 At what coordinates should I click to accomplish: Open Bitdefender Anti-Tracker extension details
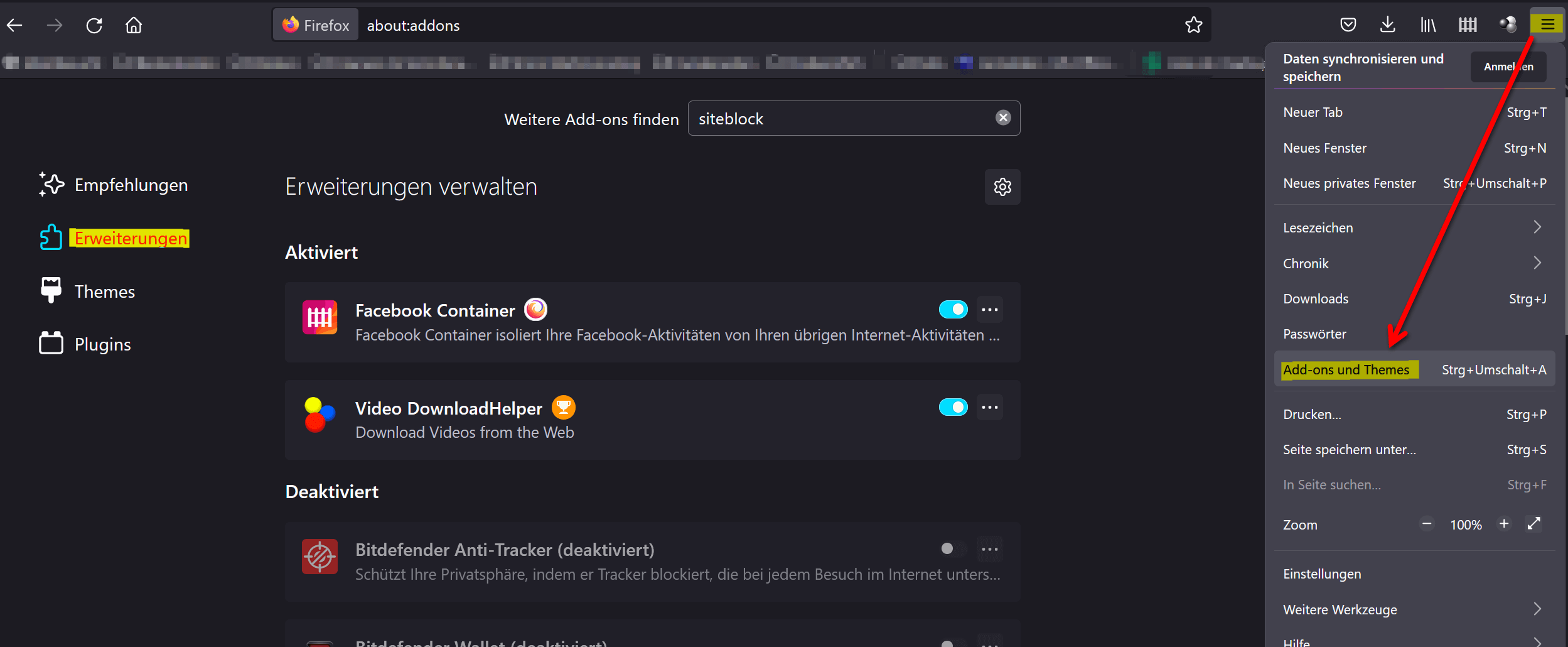point(653,562)
